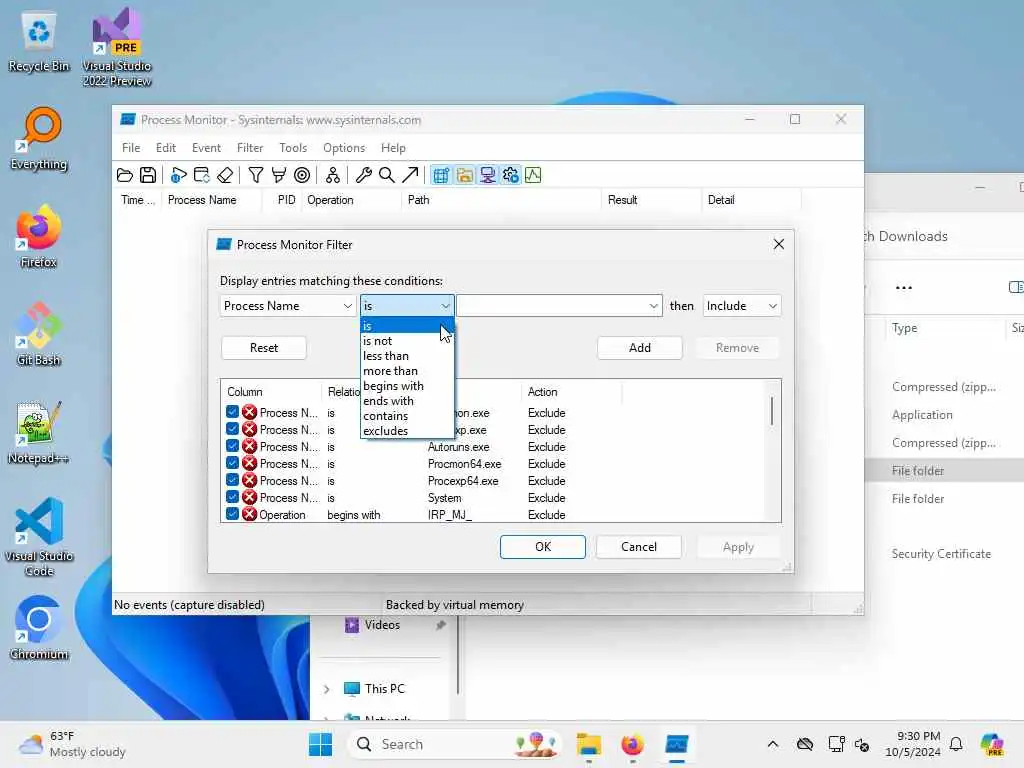Open Visual Studio 2022 Preview desktop icon

[117, 47]
